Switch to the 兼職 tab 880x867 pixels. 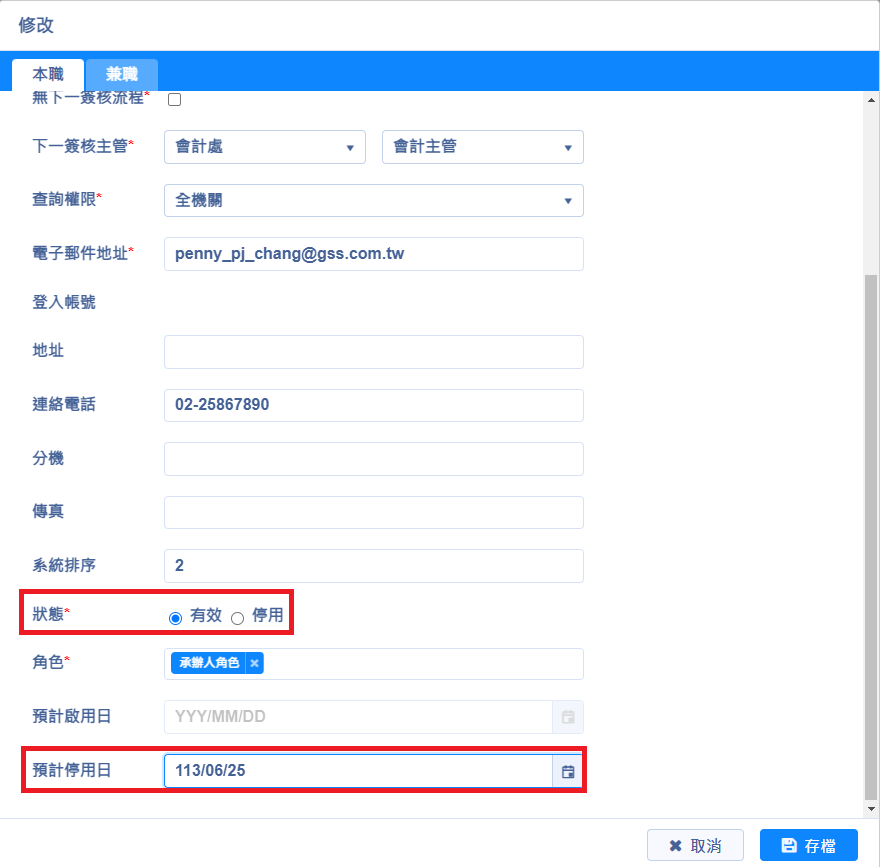121,75
